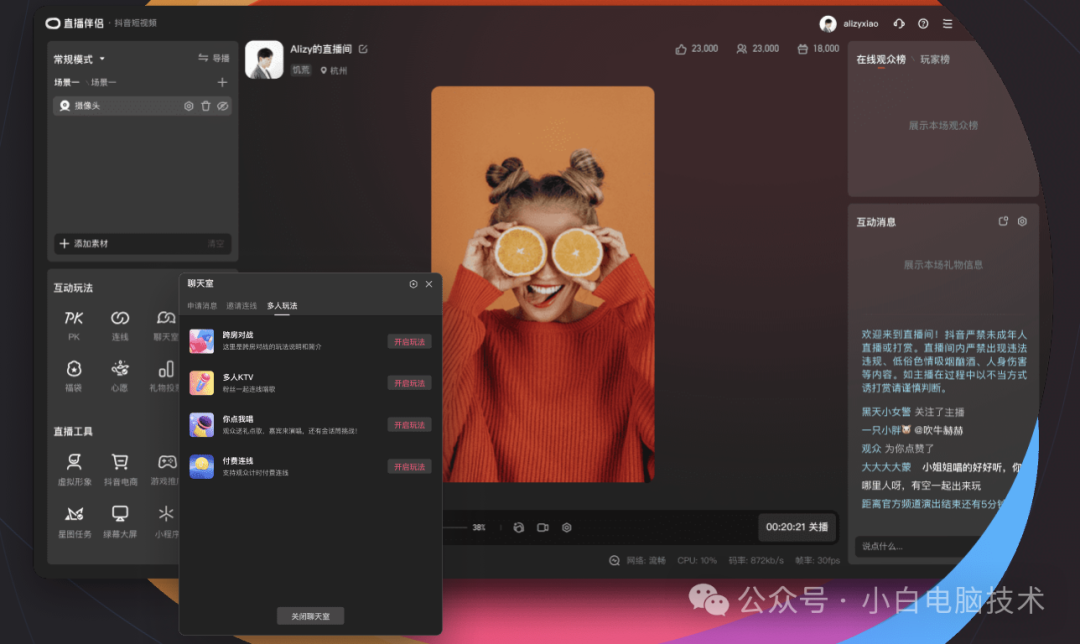This screenshot has height=644, width=1080.
Task: Open the 聊天室 dialog settings icon
Action: coord(413,284)
